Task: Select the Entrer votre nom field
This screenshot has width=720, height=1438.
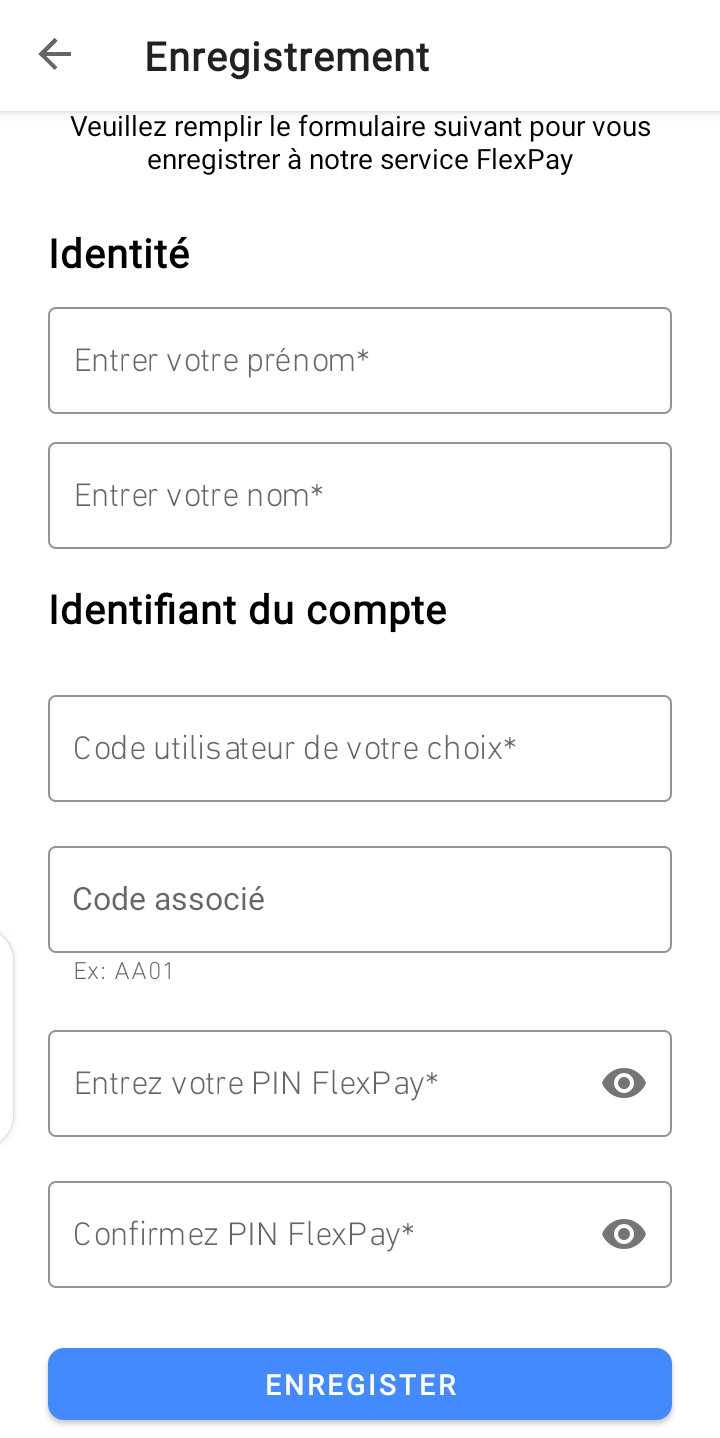Action: 360,495
